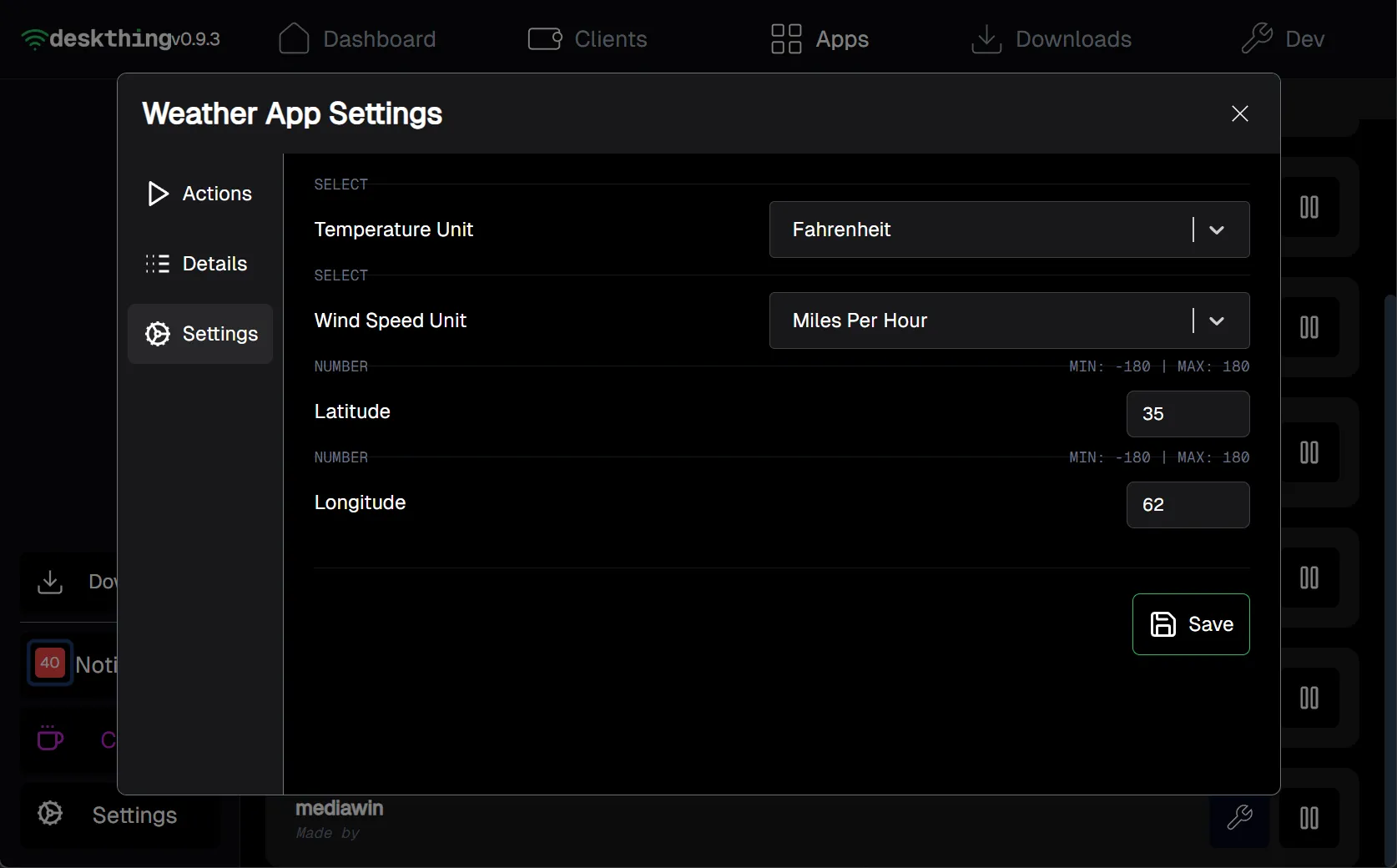1397x868 pixels.
Task: Click the Clients device icon
Action: pyautogui.click(x=545, y=39)
